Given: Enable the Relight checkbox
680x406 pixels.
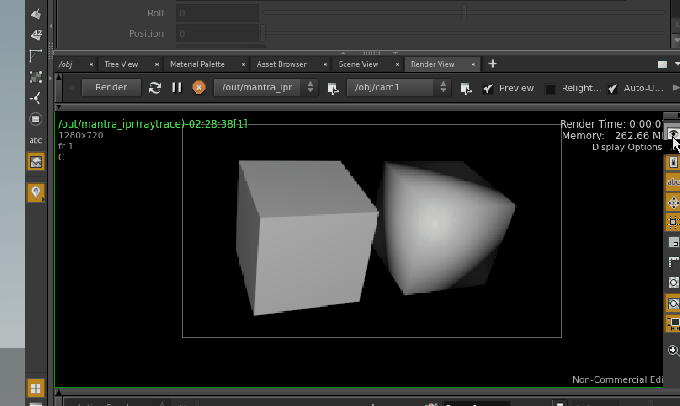Looking at the screenshot, I should click(550, 88).
